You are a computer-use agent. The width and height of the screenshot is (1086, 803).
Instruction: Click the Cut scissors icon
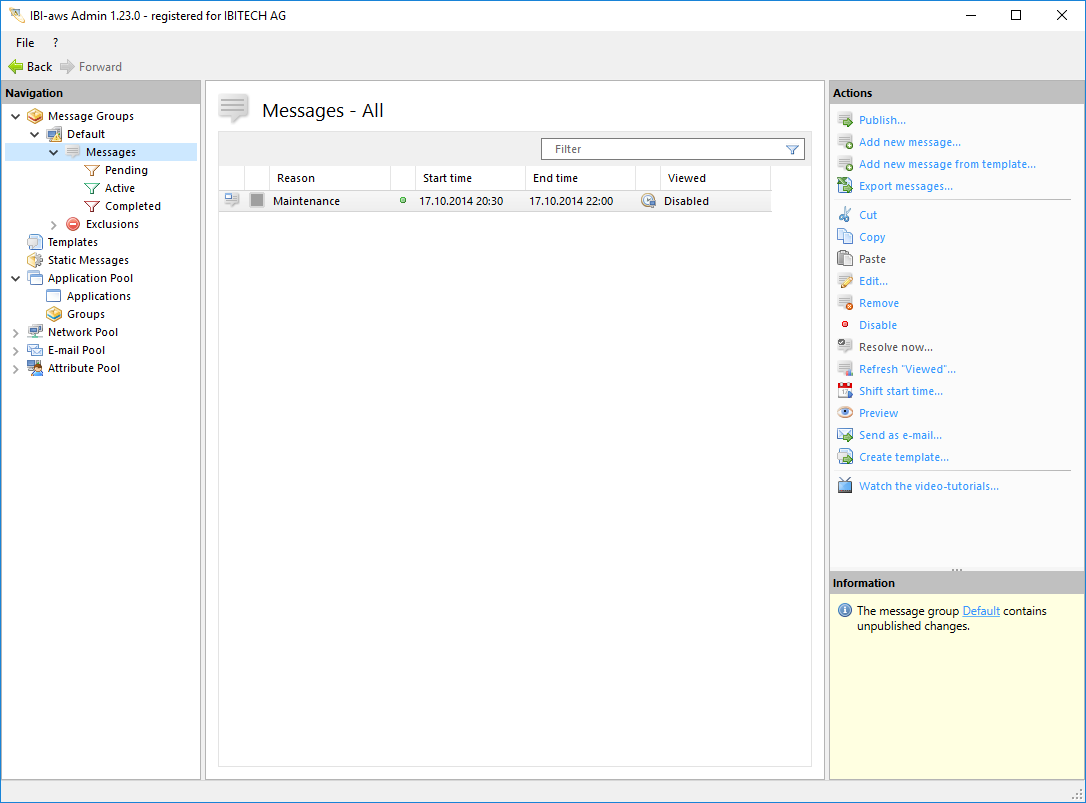[845, 215]
